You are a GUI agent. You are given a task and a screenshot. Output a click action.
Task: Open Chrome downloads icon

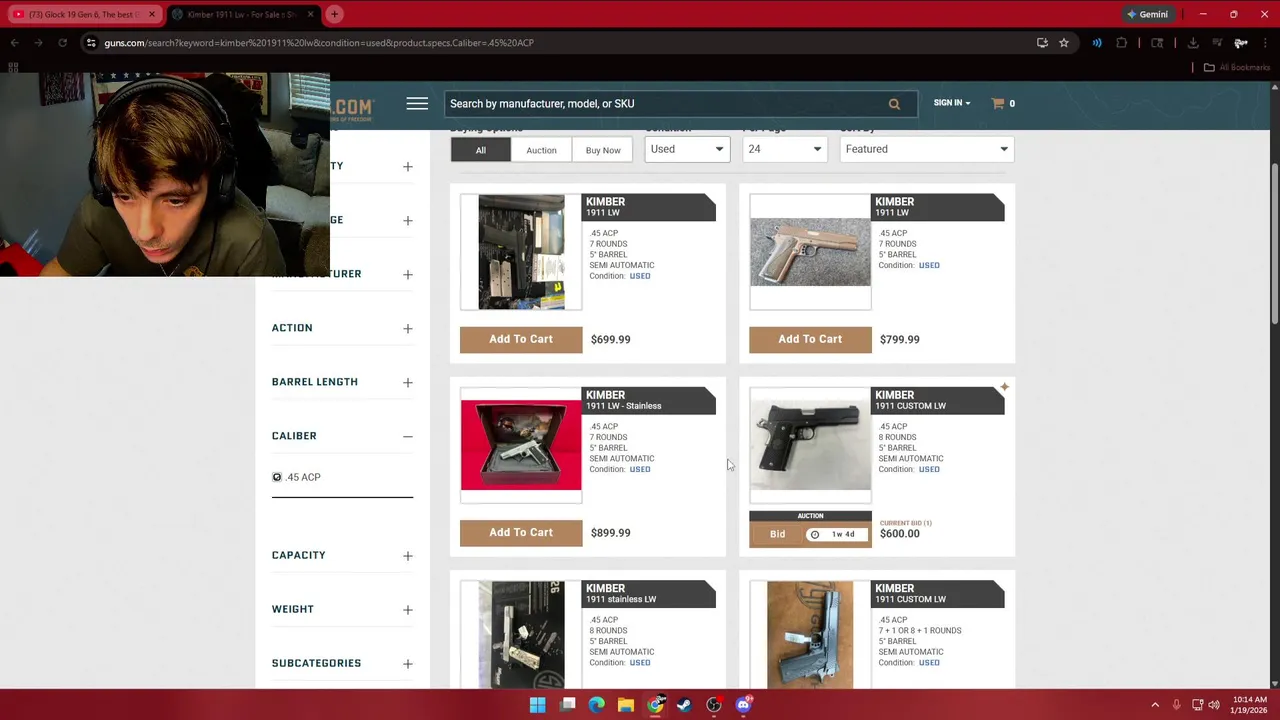(x=1193, y=43)
